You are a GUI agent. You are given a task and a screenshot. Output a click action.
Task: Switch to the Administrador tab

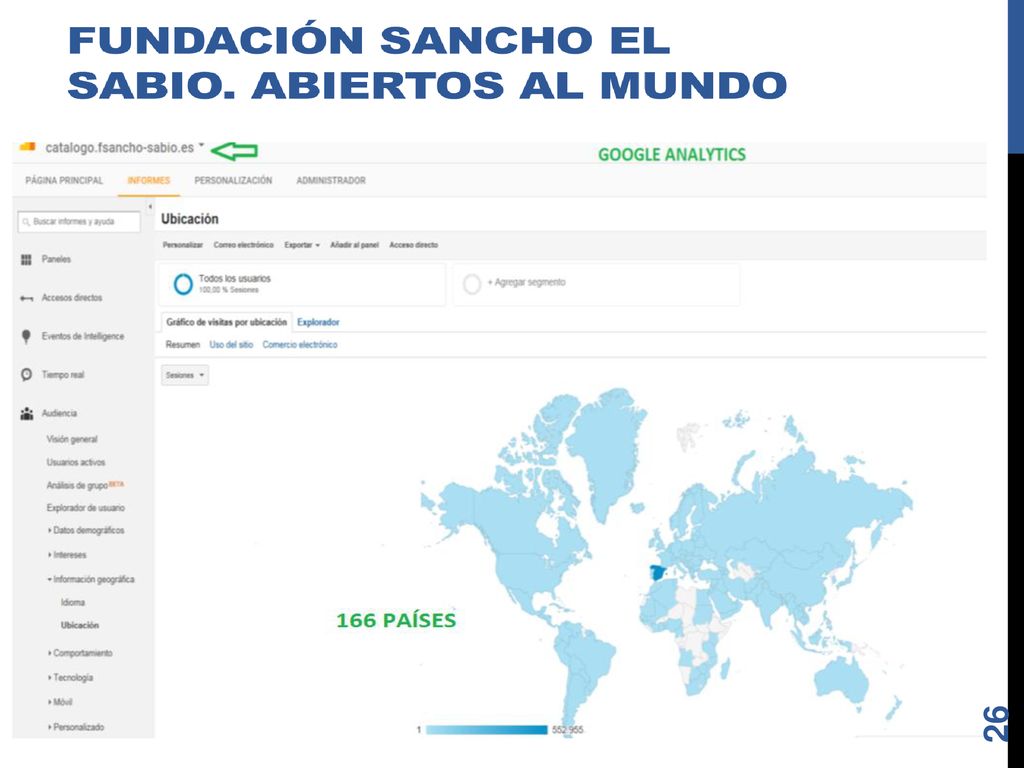tap(331, 180)
